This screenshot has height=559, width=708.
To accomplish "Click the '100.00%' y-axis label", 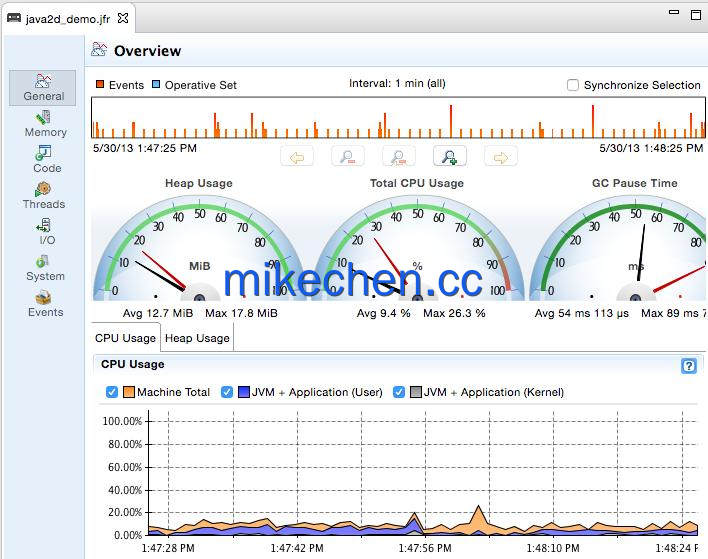I will click(122, 421).
